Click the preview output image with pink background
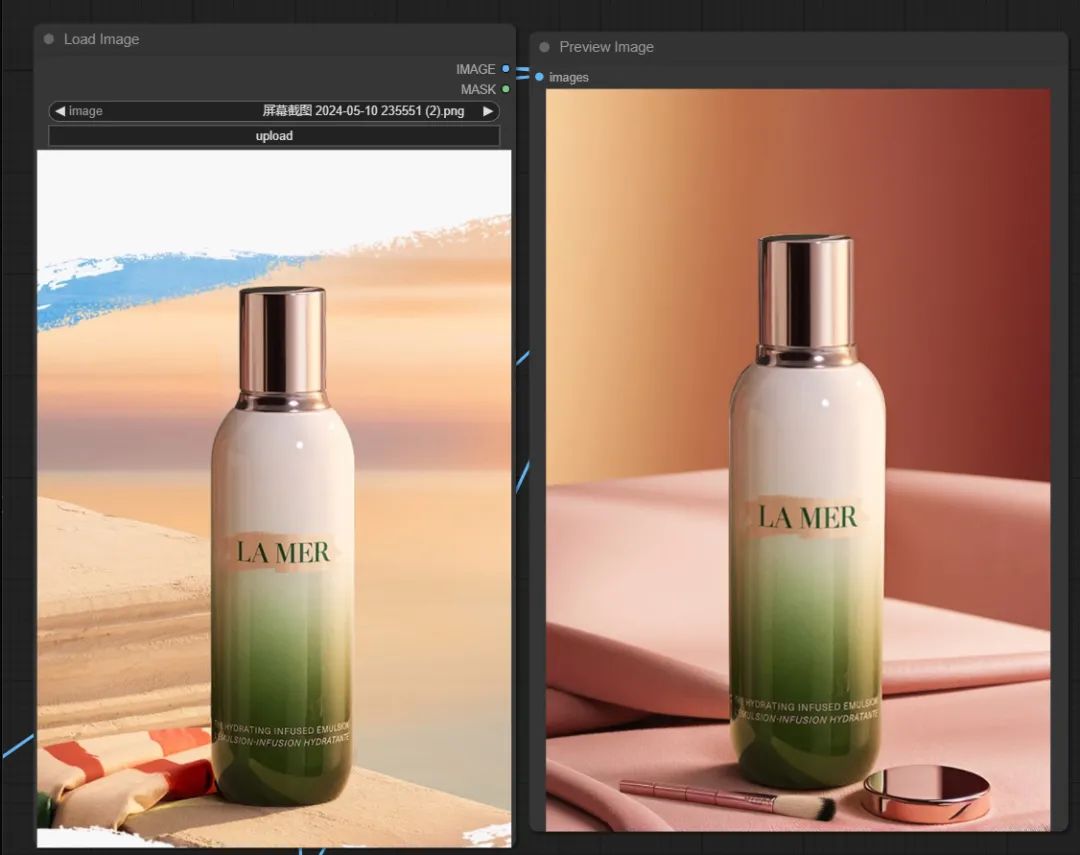The width and height of the screenshot is (1080, 855). (798, 460)
